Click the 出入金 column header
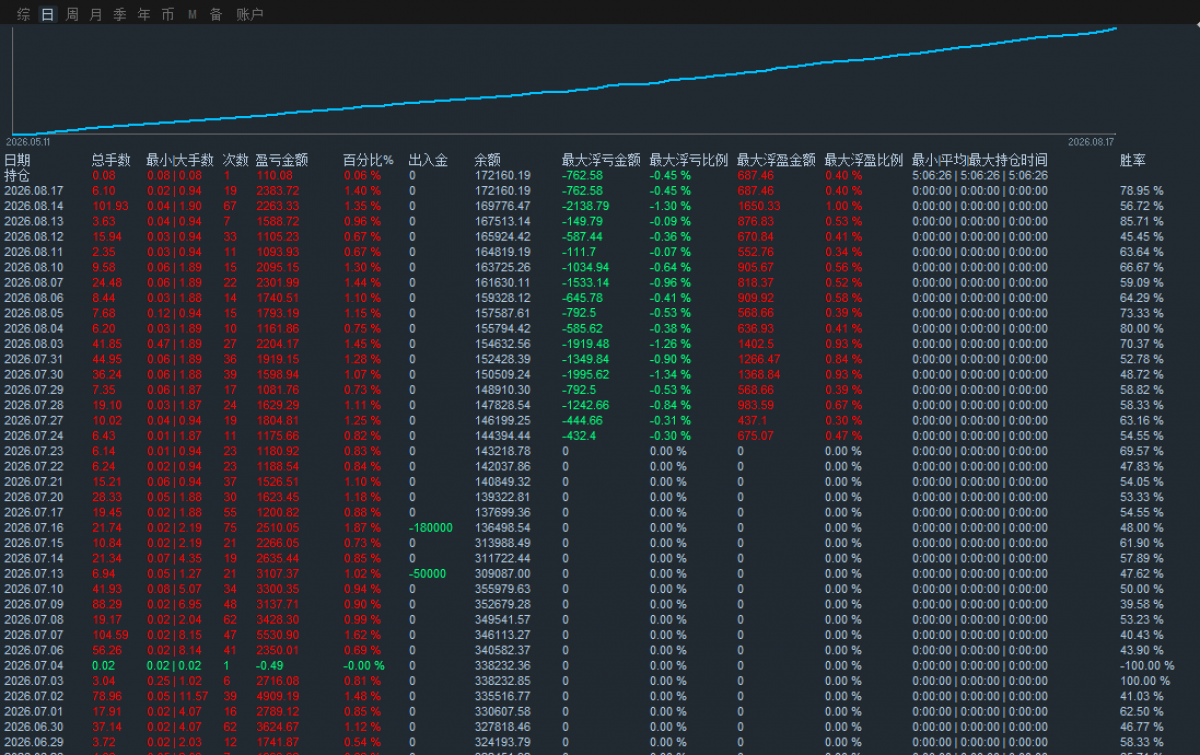 (428, 160)
